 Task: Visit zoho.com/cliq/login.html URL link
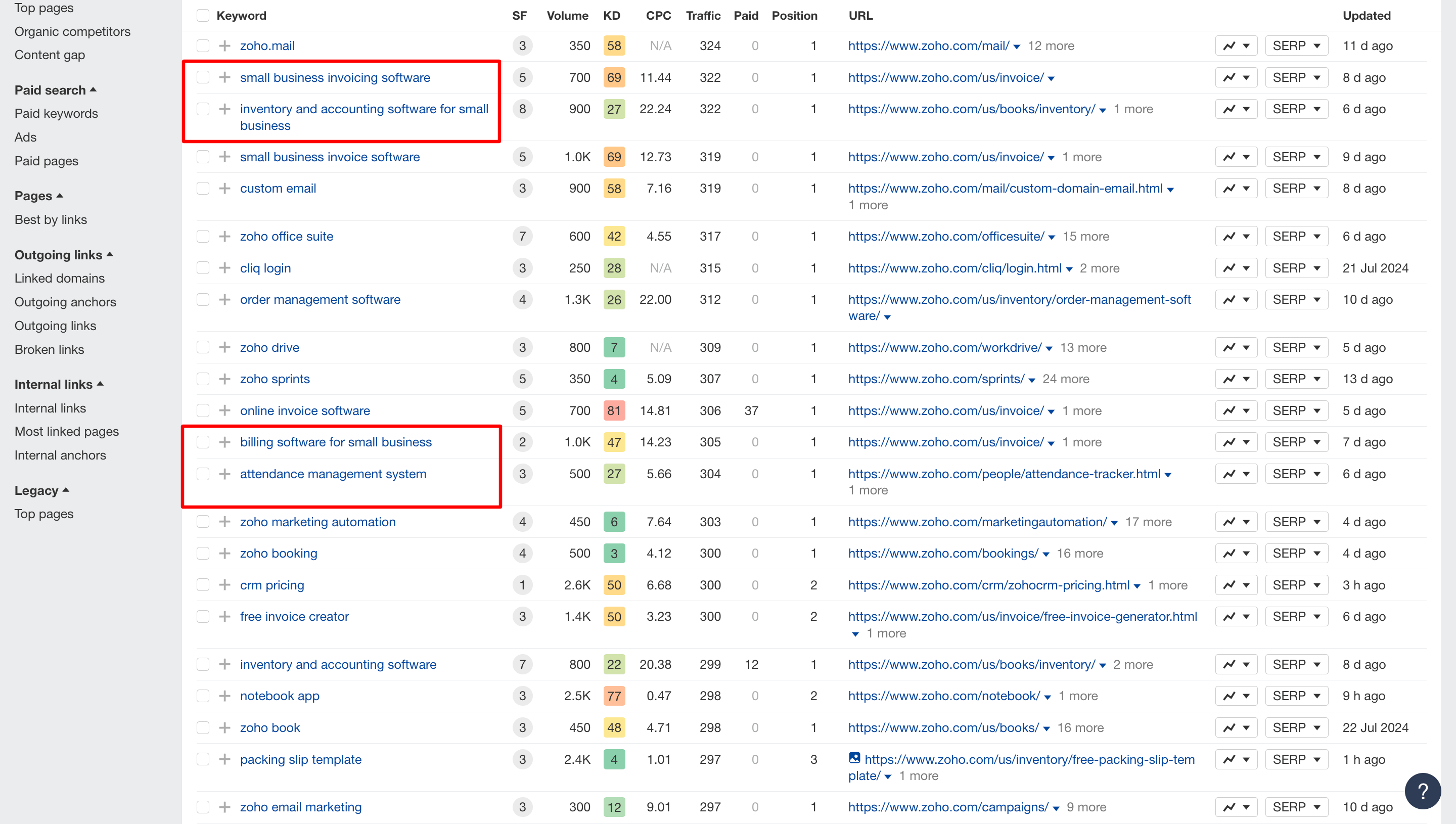coord(954,268)
